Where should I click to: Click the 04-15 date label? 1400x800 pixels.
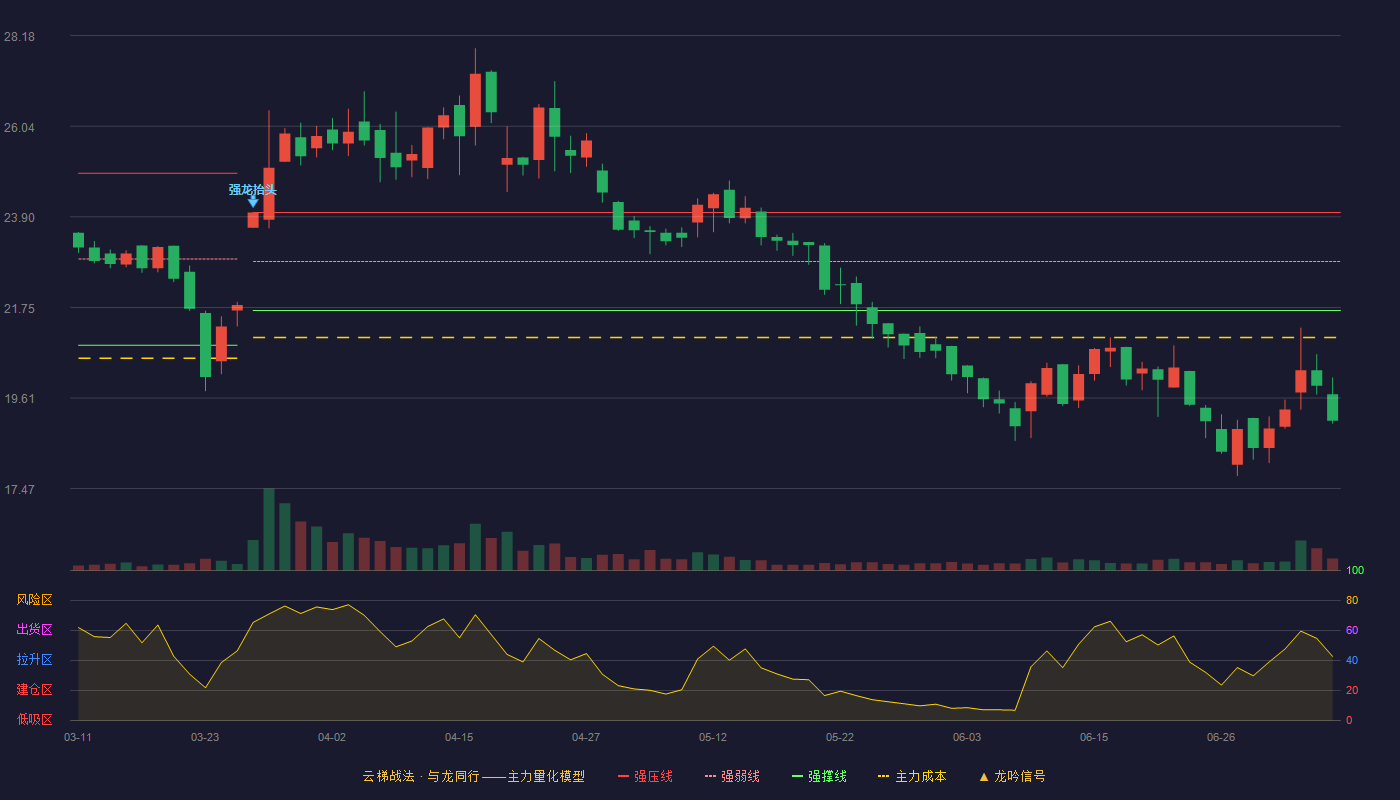[x=459, y=737]
